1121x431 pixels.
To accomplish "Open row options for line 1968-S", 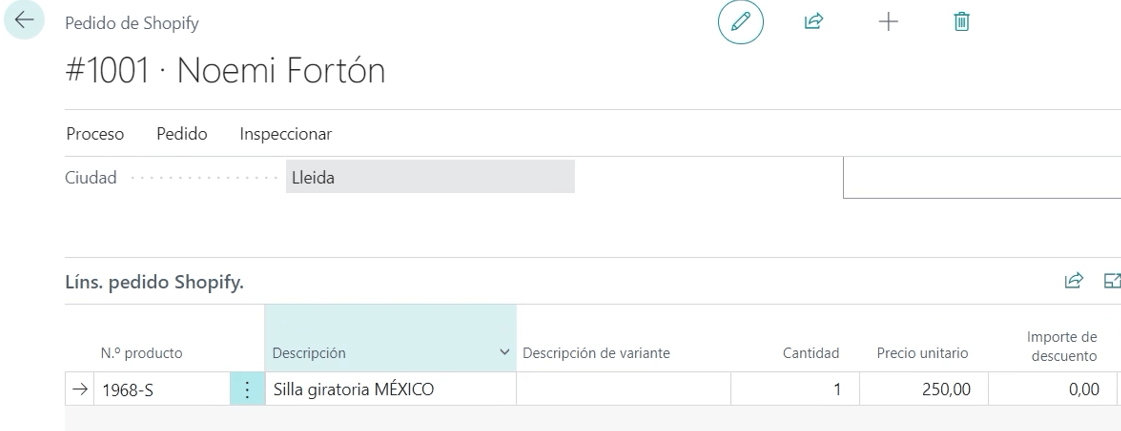I will pyautogui.click(x=247, y=389).
